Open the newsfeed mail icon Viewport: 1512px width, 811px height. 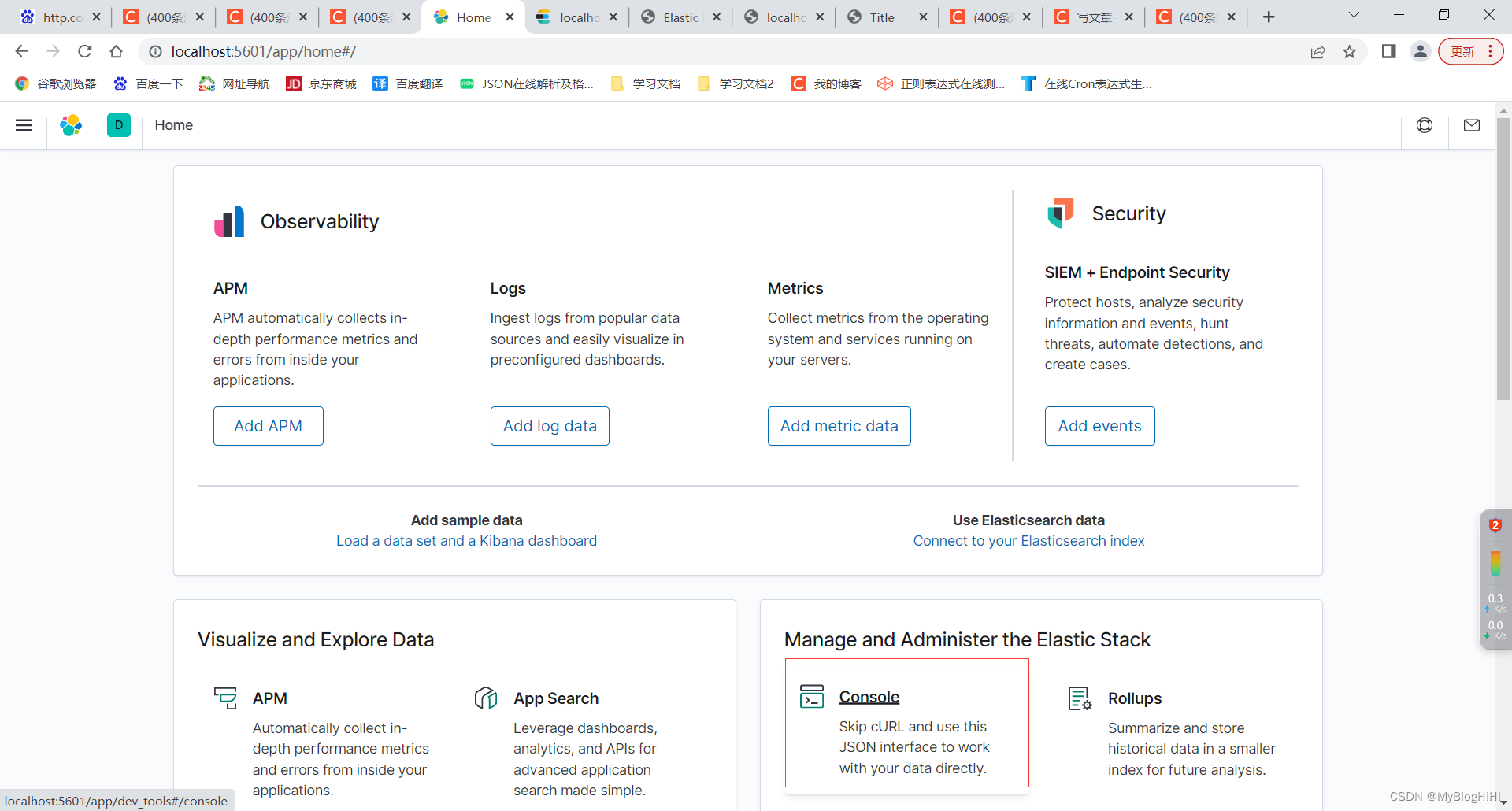tap(1472, 125)
